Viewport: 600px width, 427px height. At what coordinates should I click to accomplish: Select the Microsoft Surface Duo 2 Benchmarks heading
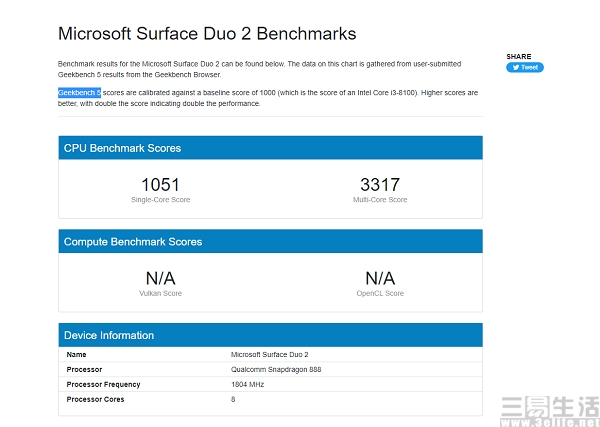[x=207, y=34]
